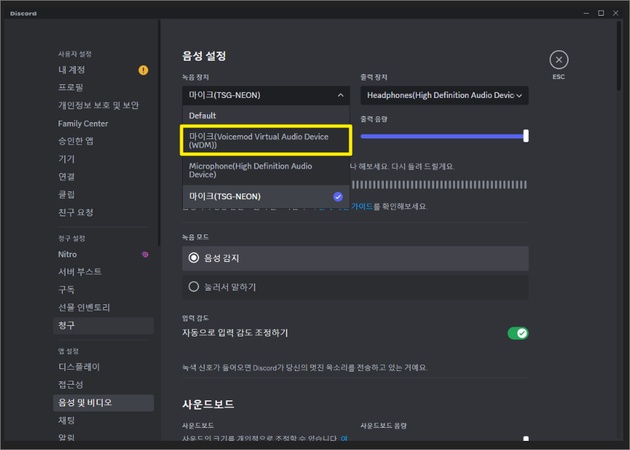This screenshot has height=450, width=630.
Task: Click the main content vertical scrollbar
Action: point(619,56)
